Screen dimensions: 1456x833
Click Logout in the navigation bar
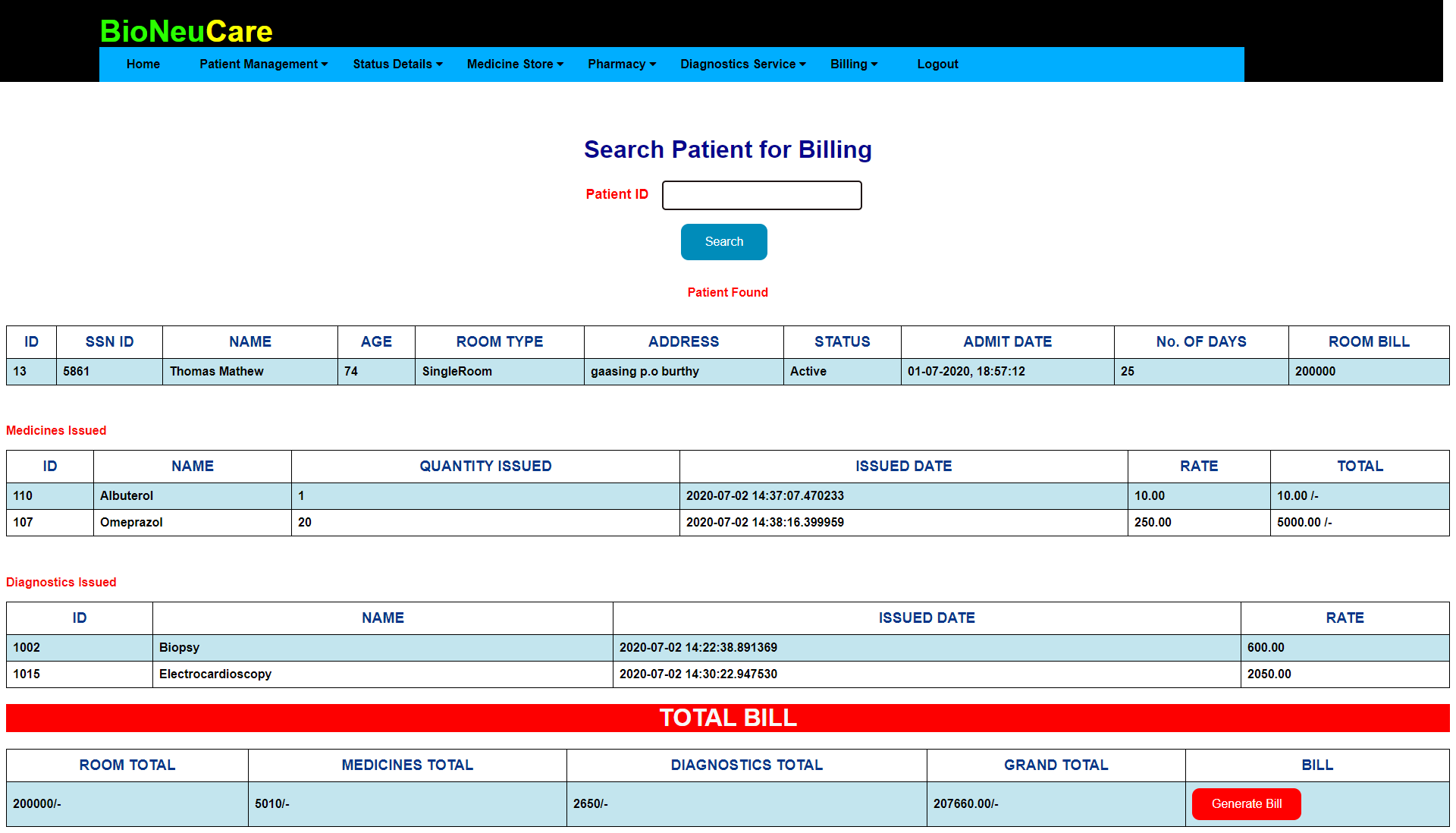click(937, 64)
